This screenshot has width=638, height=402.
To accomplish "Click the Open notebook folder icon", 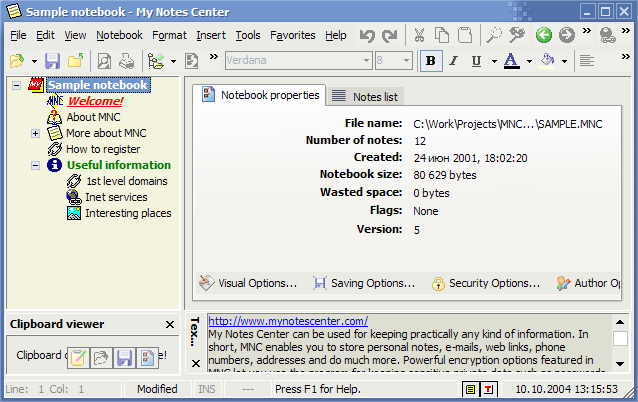I will coord(17,61).
